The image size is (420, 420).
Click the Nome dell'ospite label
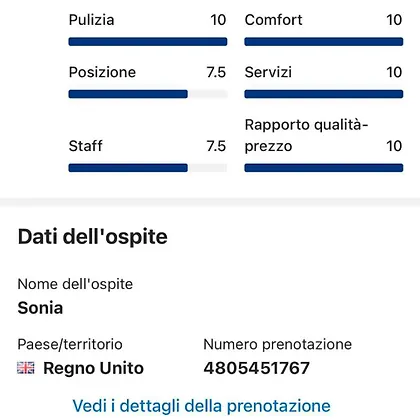(75, 284)
